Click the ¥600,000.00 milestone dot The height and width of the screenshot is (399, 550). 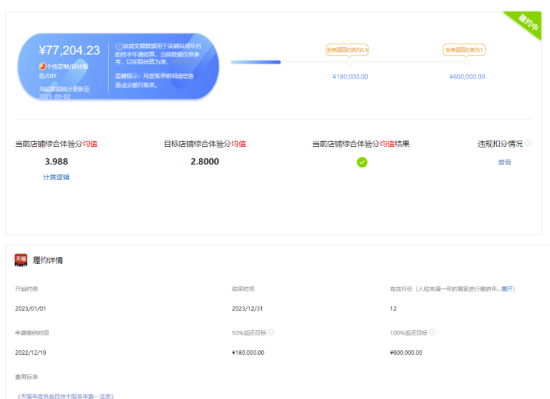click(x=467, y=62)
